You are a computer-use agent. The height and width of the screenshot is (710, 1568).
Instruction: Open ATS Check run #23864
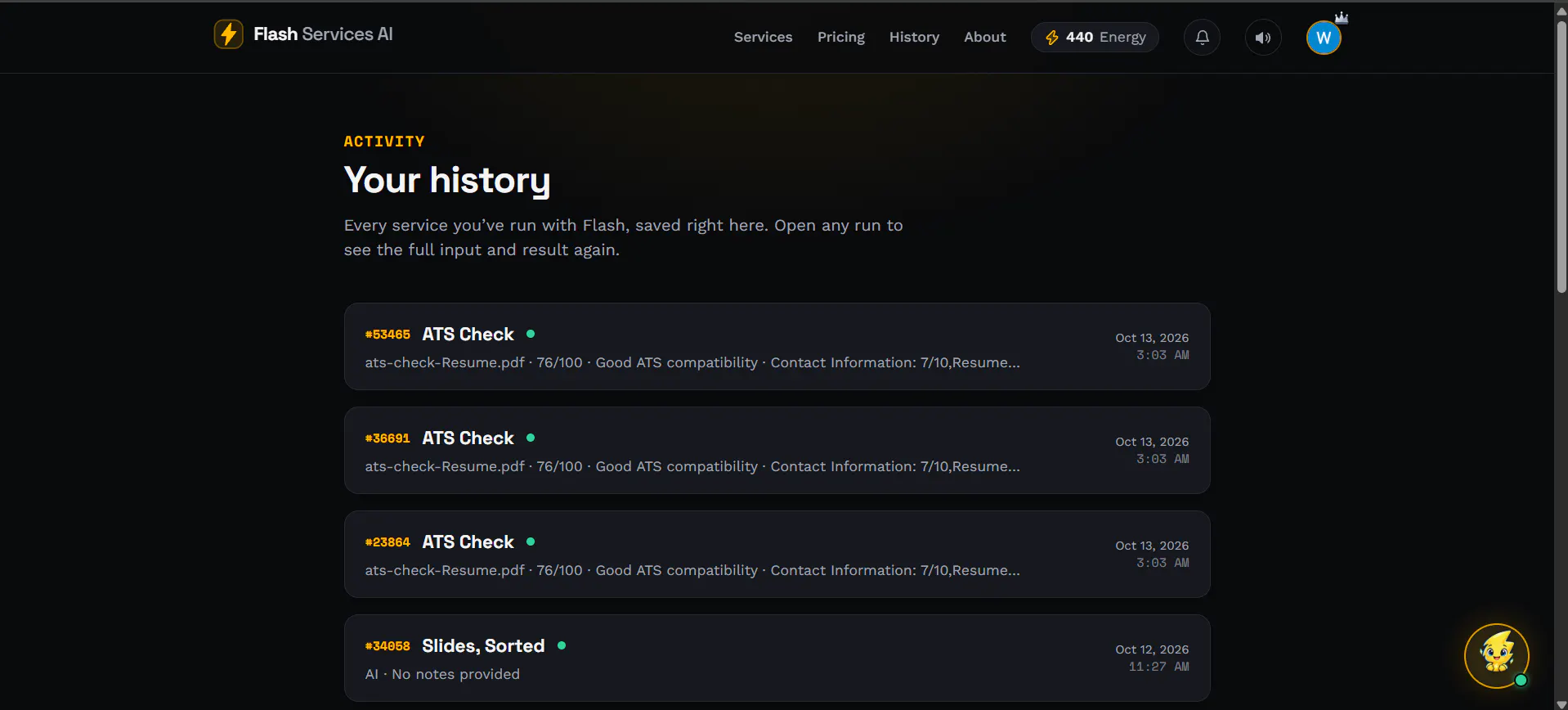pyautogui.click(x=777, y=555)
